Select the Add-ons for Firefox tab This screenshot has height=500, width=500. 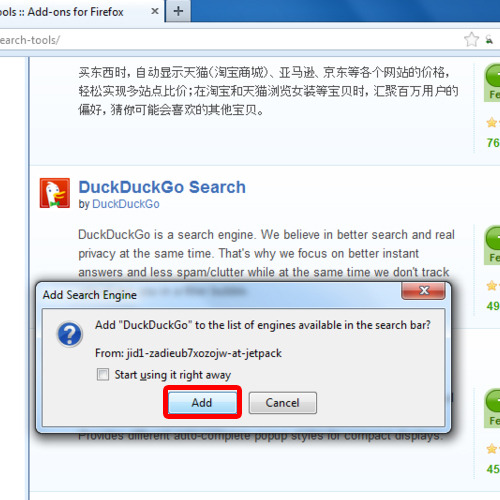tap(77, 12)
